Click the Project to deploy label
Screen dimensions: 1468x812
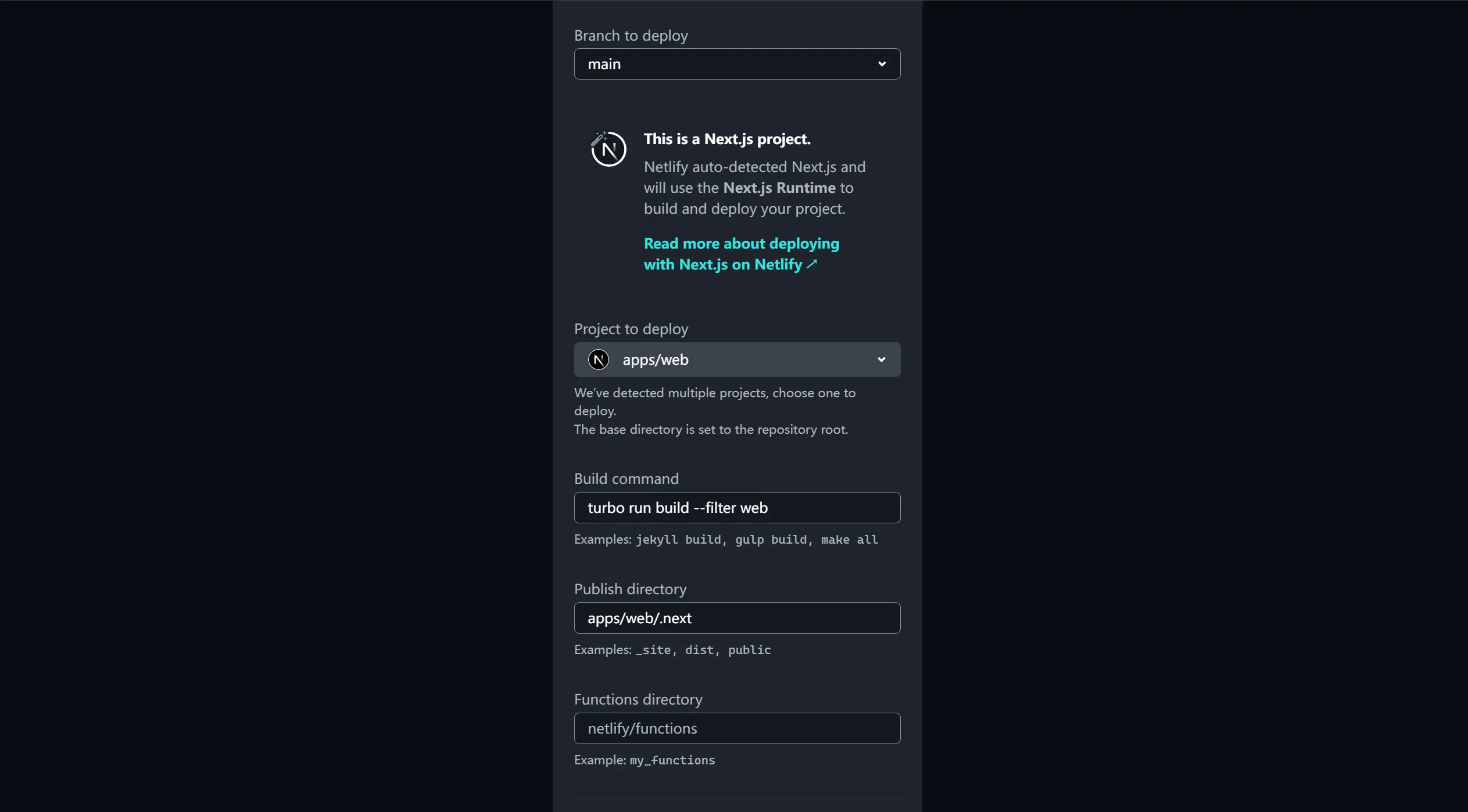pyautogui.click(x=631, y=329)
